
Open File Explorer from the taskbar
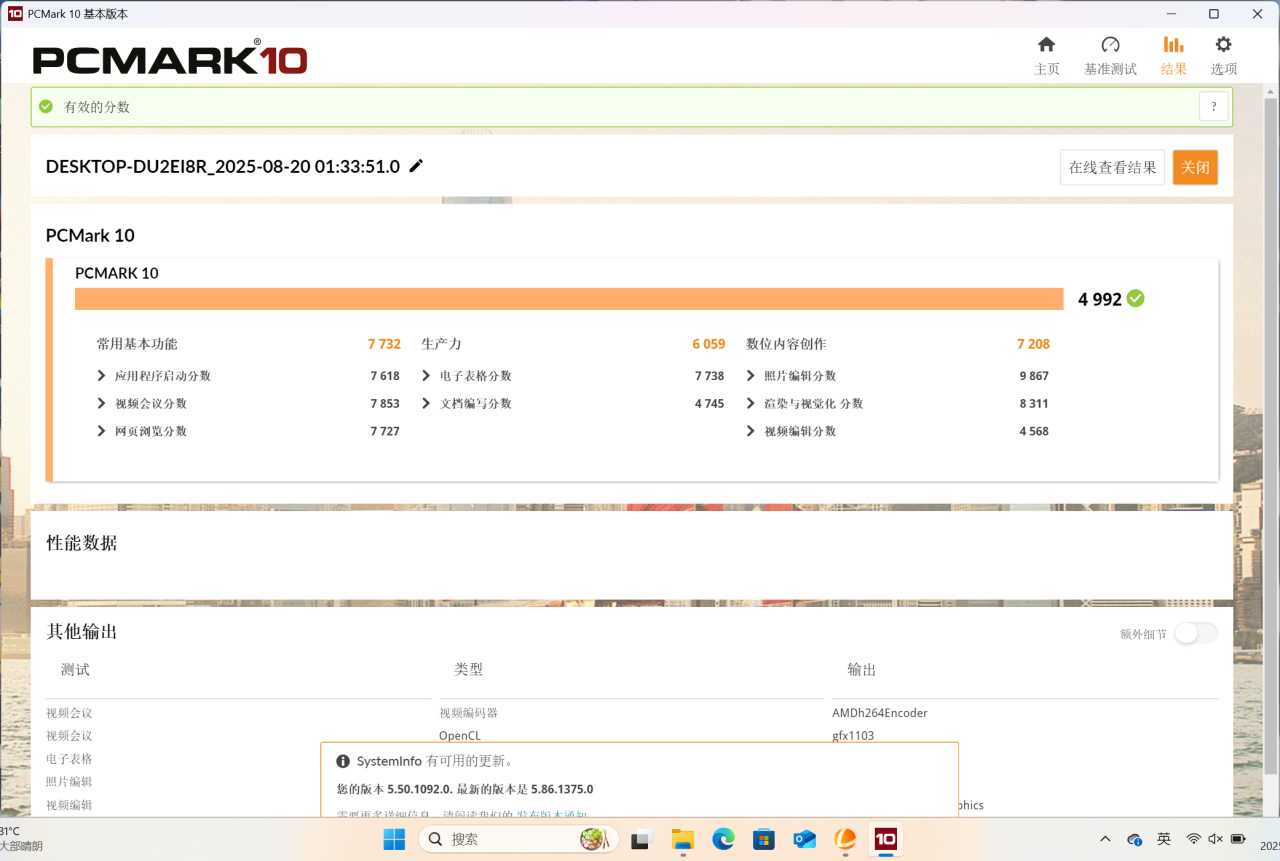[682, 839]
